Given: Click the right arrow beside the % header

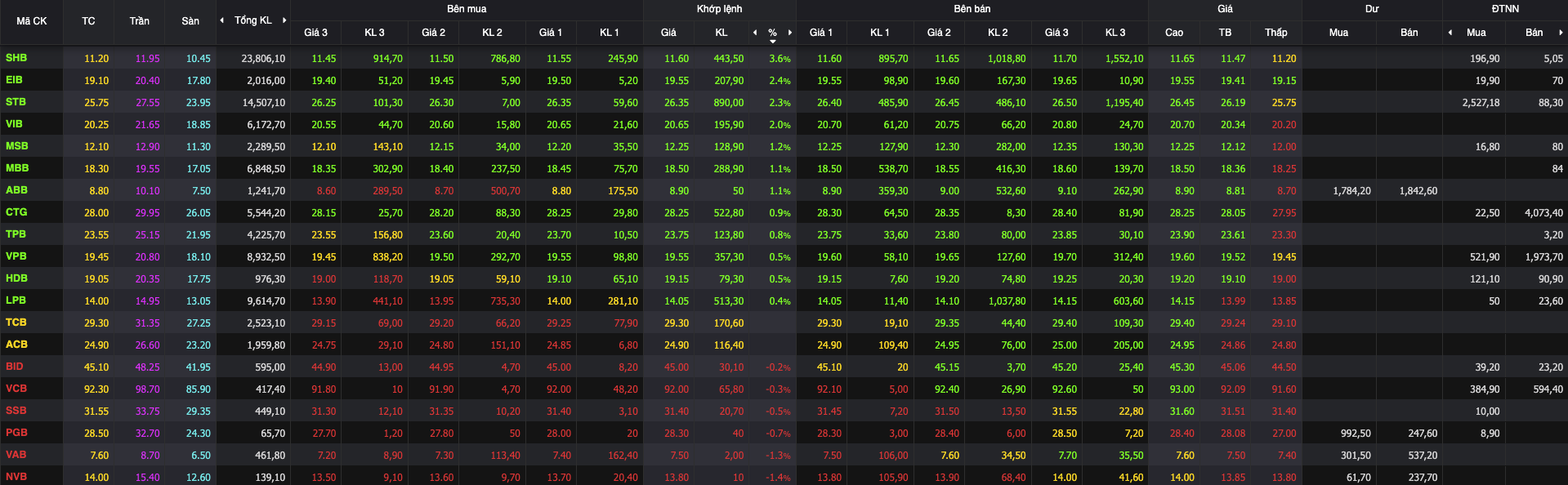Looking at the screenshot, I should pos(790,33).
